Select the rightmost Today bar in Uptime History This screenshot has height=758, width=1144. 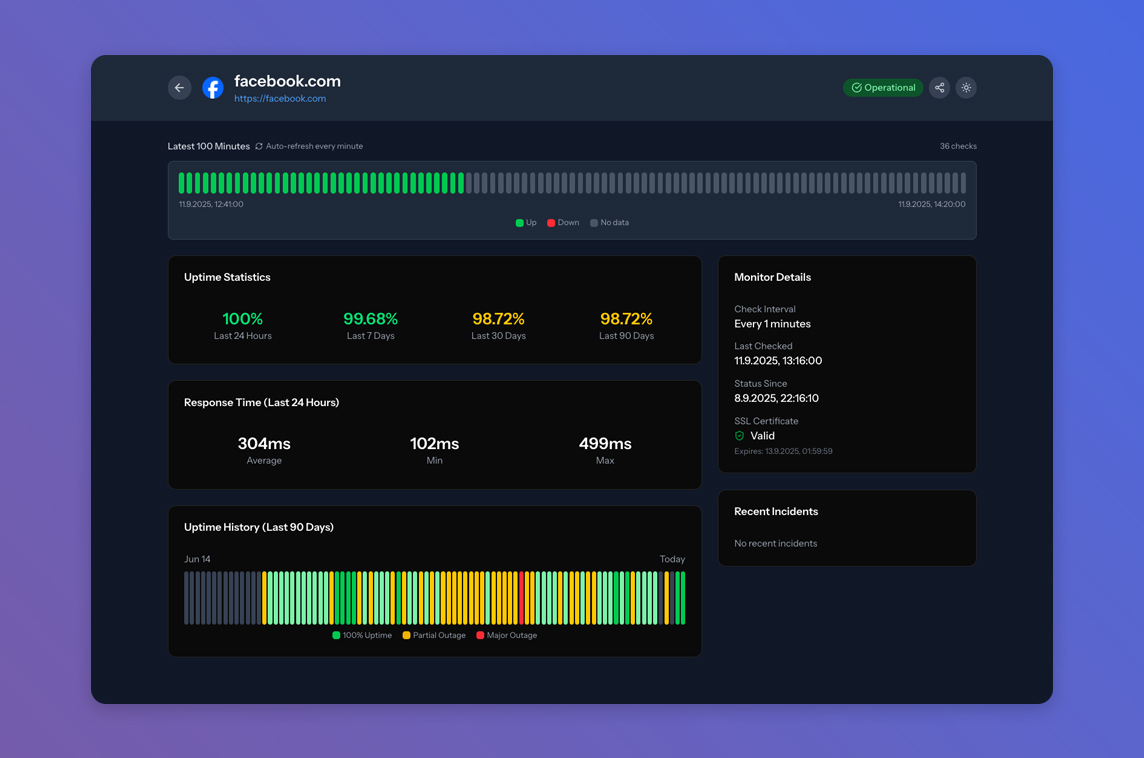click(x=683, y=598)
